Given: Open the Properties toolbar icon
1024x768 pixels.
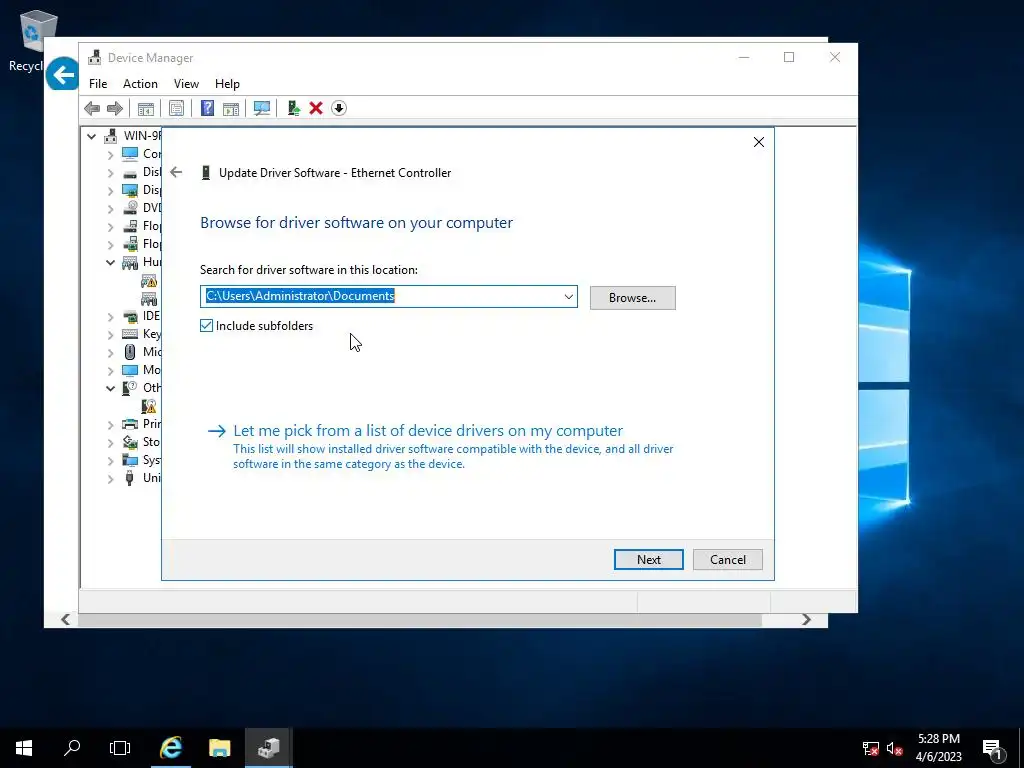Looking at the screenshot, I should point(176,108).
